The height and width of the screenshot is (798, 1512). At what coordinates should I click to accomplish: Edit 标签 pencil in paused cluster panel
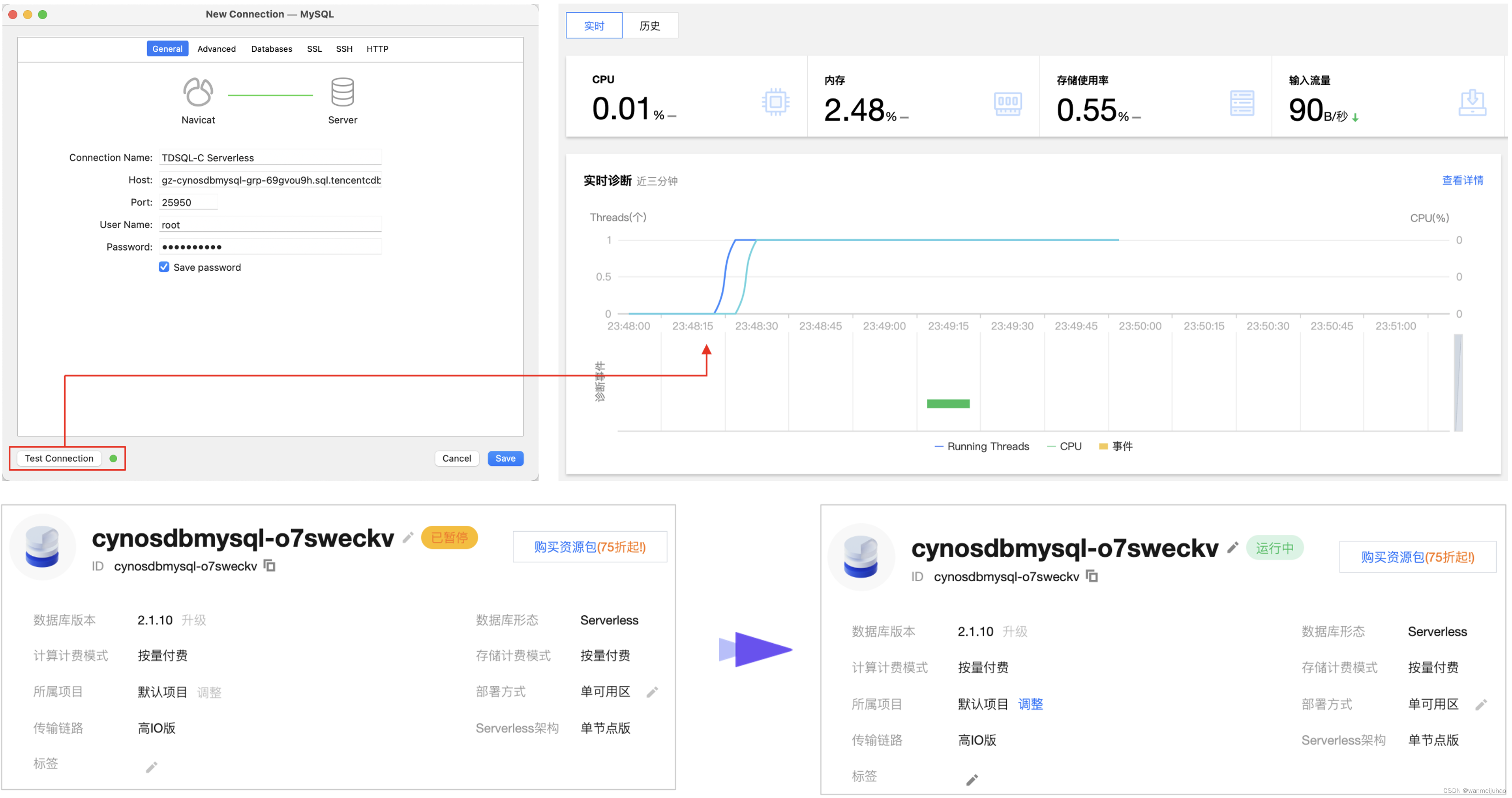coord(152,767)
